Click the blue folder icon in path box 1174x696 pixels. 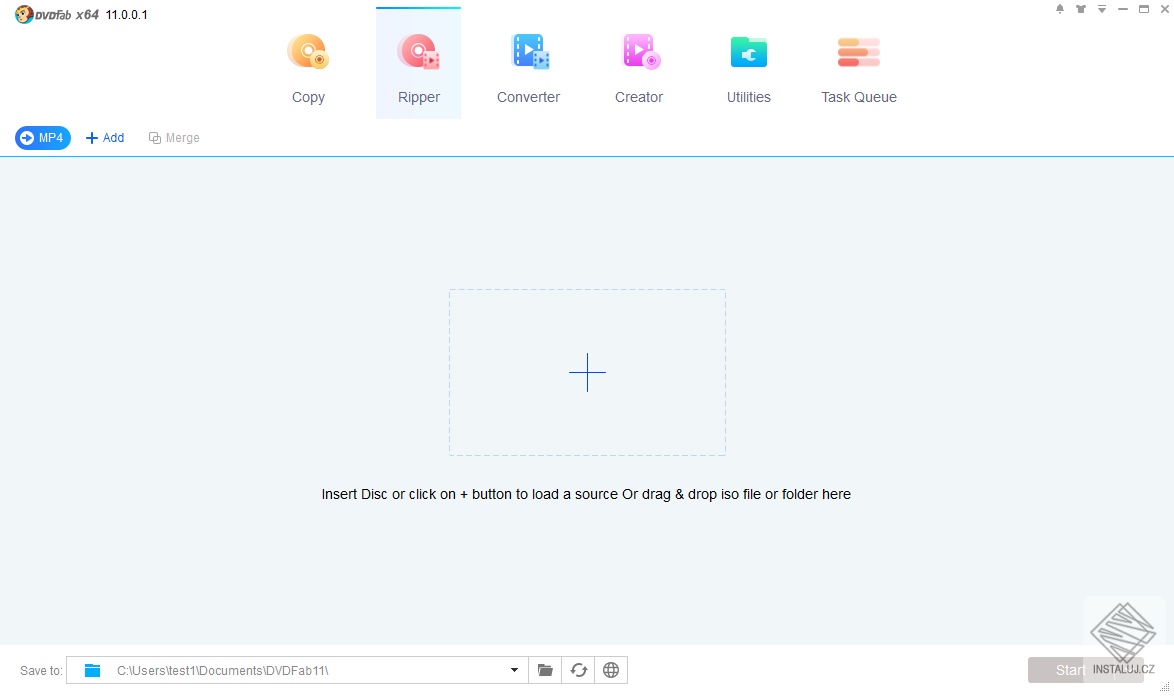point(92,670)
